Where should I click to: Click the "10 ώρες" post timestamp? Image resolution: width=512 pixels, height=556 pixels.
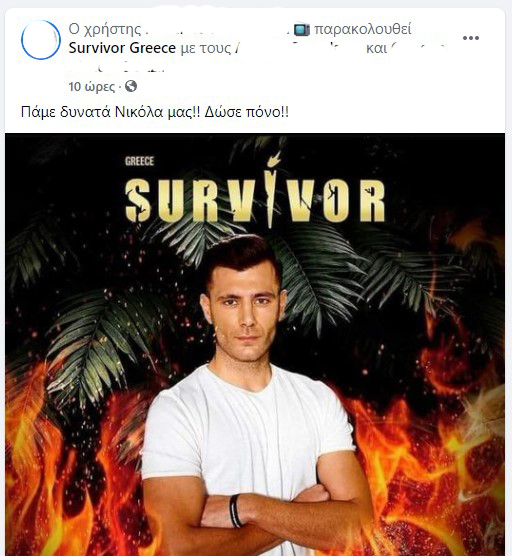[x=92, y=87]
